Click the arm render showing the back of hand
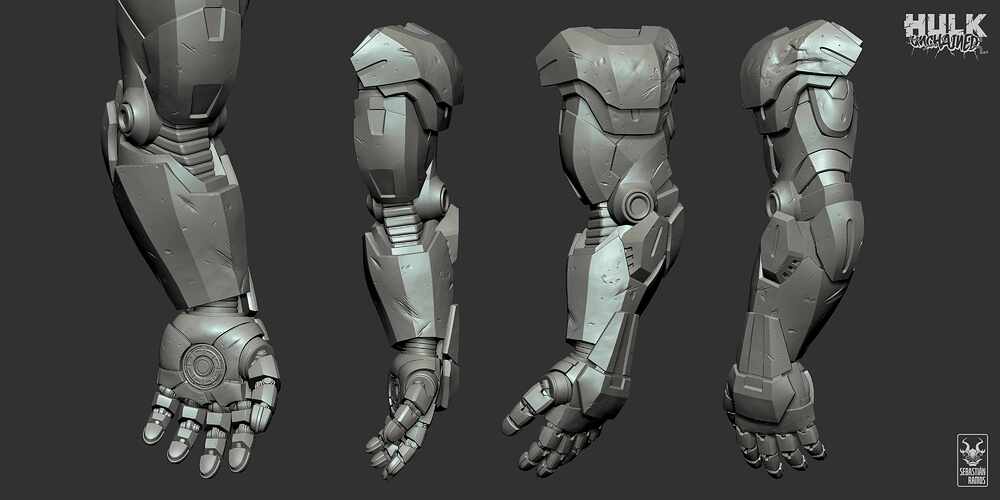 (x=794, y=249)
